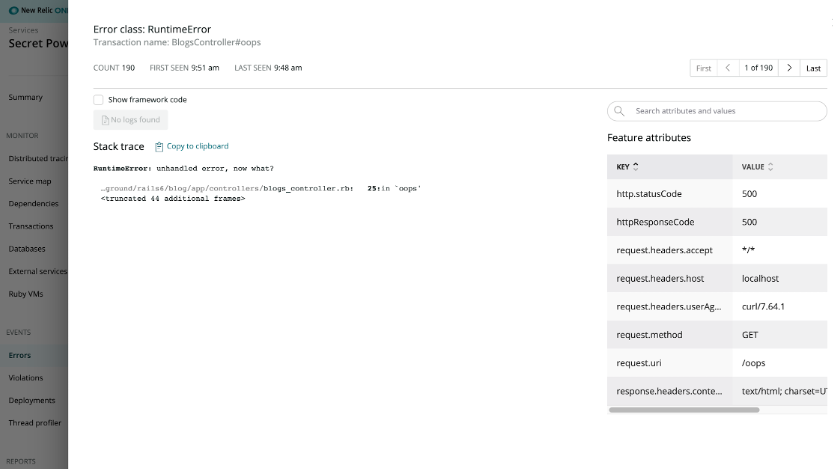Screen dimensions: 833x469
Task: Open Violations in sidebar
Action: tap(26, 378)
